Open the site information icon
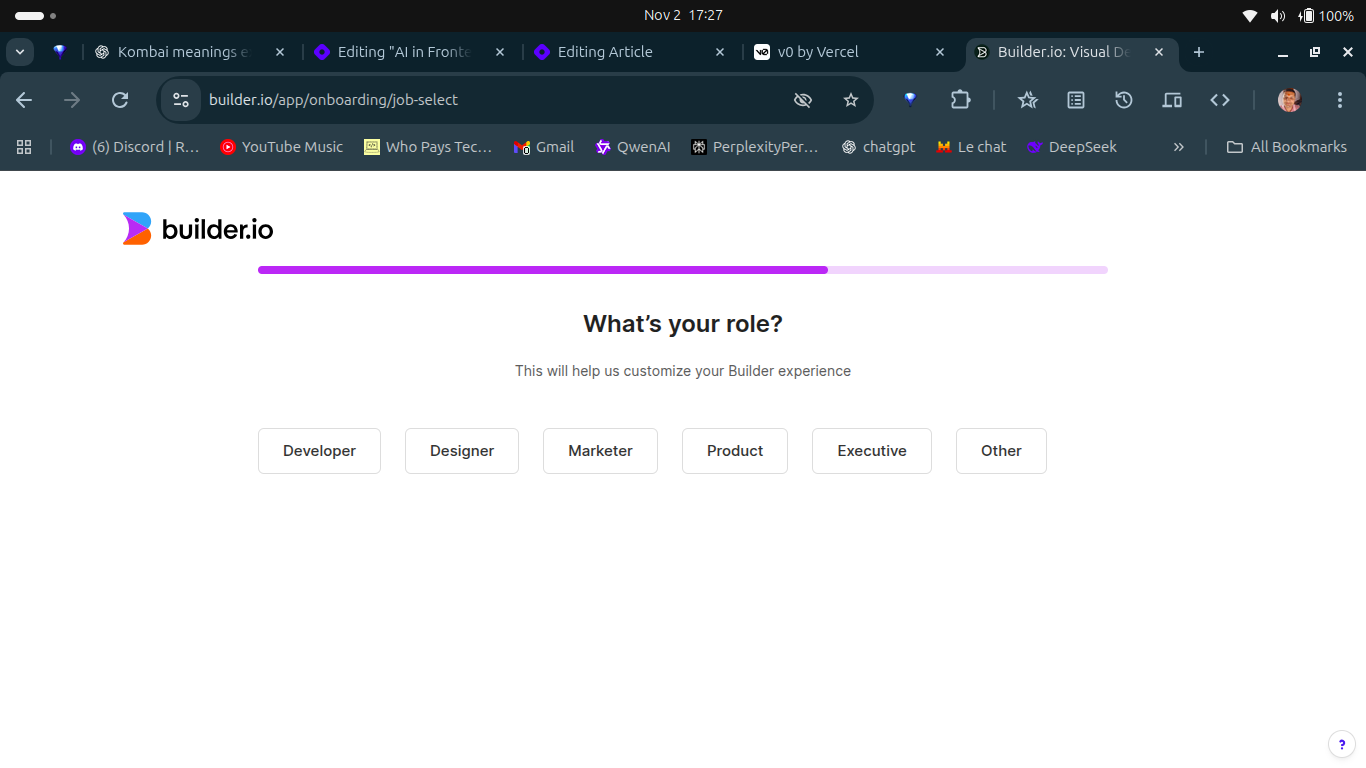 pyautogui.click(x=181, y=100)
